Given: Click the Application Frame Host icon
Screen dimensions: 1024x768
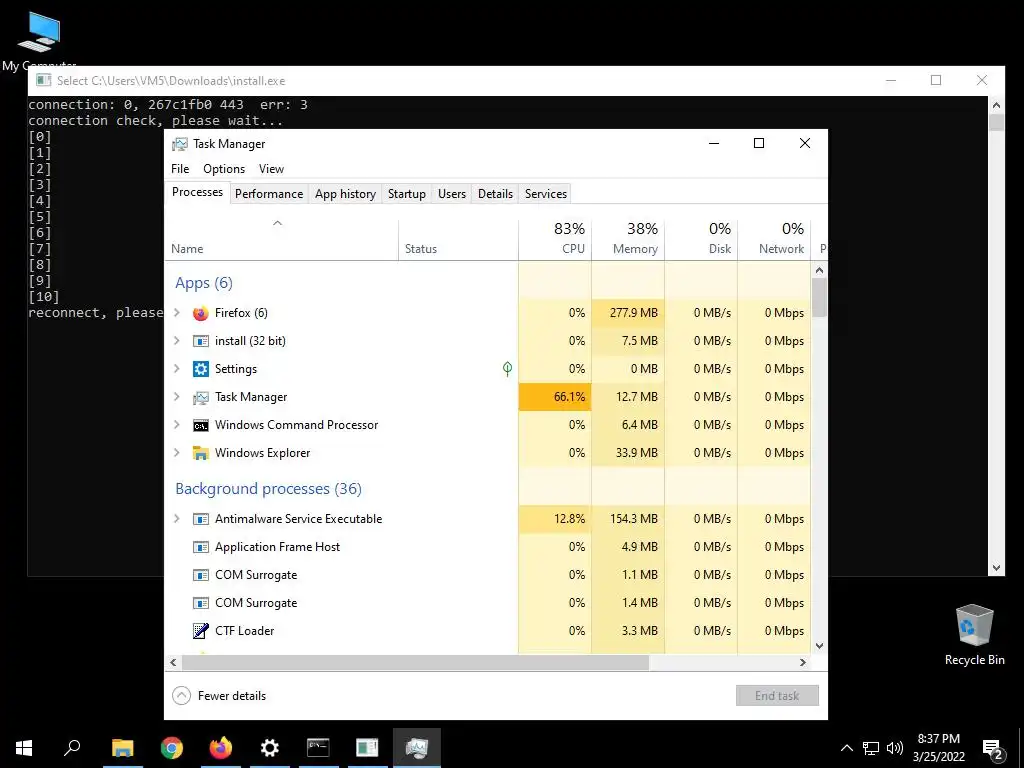Looking at the screenshot, I should [200, 547].
